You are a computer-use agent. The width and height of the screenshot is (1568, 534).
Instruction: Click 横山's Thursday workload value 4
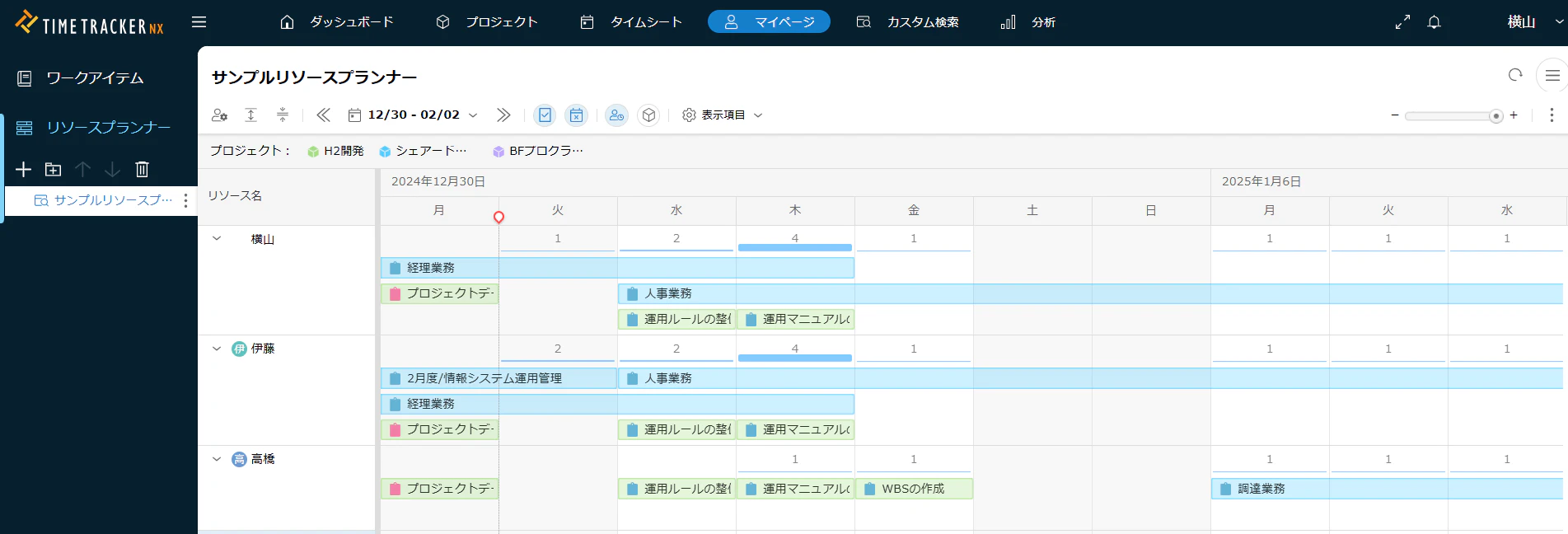[795, 239]
